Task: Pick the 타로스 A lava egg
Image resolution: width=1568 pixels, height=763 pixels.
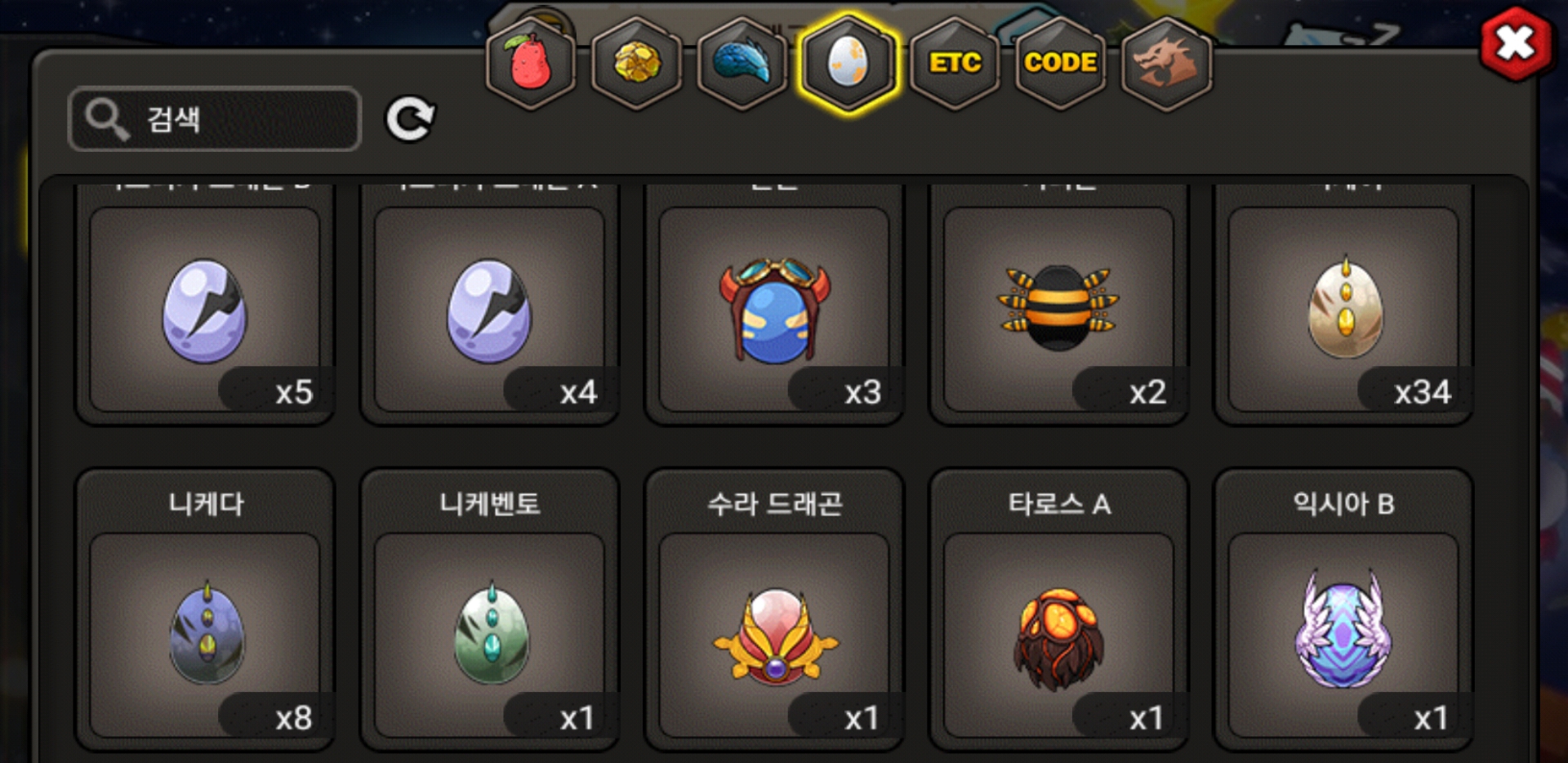Action: tap(1059, 609)
